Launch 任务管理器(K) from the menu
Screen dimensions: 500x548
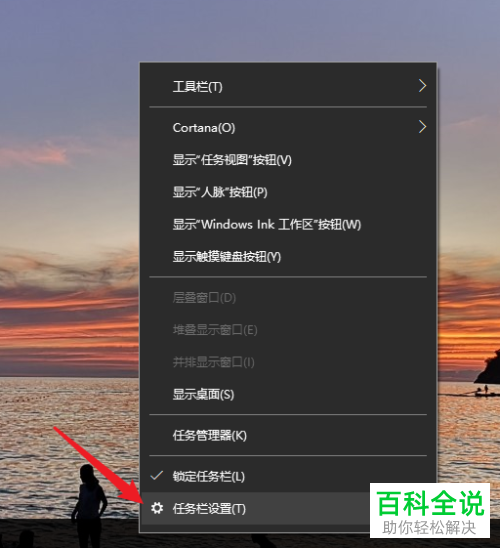[288, 435]
